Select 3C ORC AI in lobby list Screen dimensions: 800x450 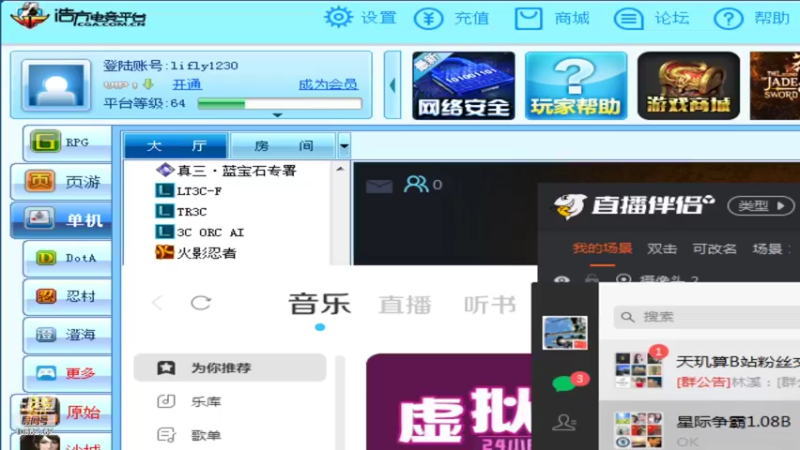click(199, 232)
